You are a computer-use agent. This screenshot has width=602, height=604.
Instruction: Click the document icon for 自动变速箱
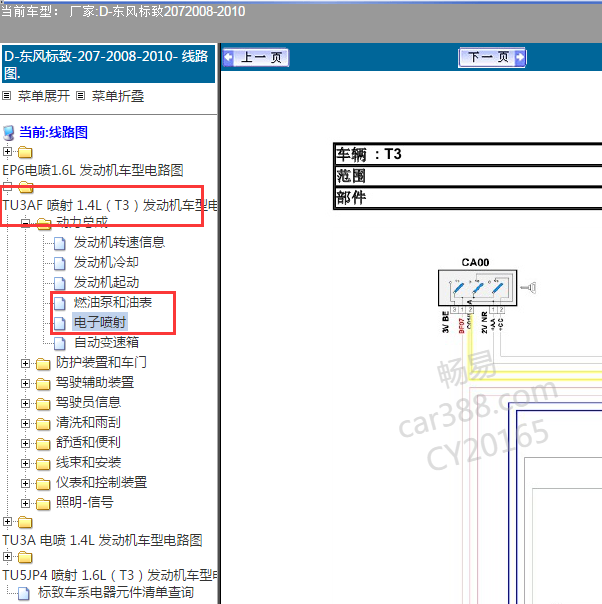click(x=60, y=343)
